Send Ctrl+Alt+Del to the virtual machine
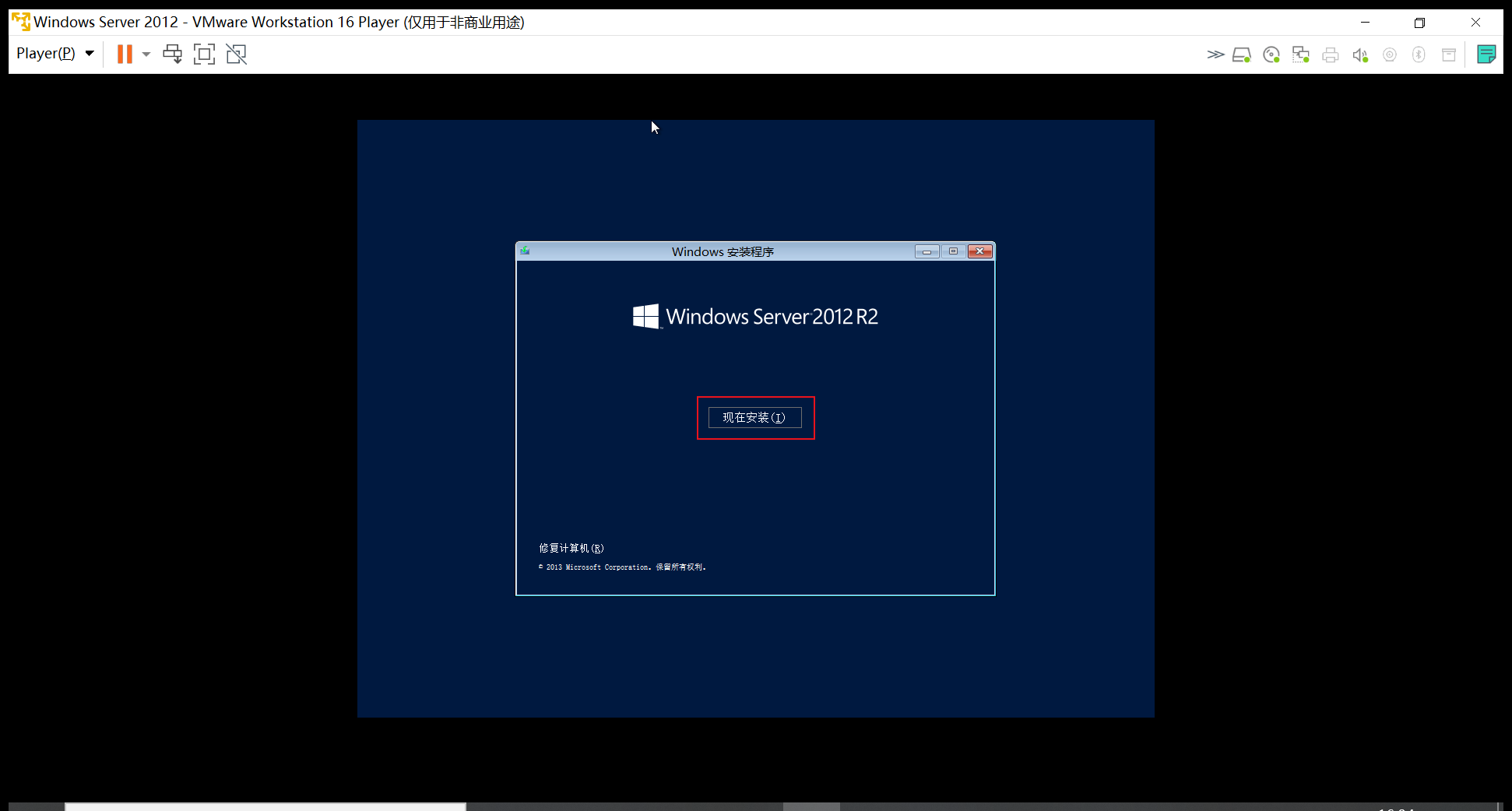The width and height of the screenshot is (1512, 811). [x=172, y=54]
